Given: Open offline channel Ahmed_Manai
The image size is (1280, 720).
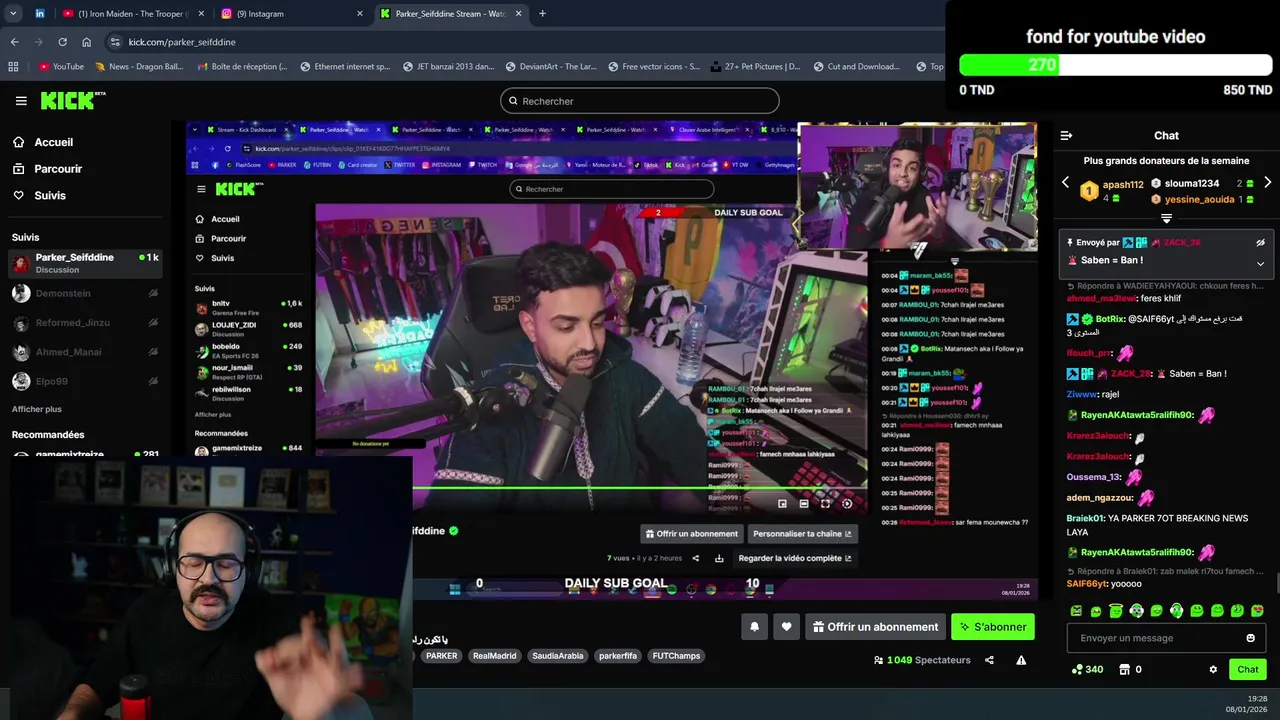Looking at the screenshot, I should (x=84, y=352).
